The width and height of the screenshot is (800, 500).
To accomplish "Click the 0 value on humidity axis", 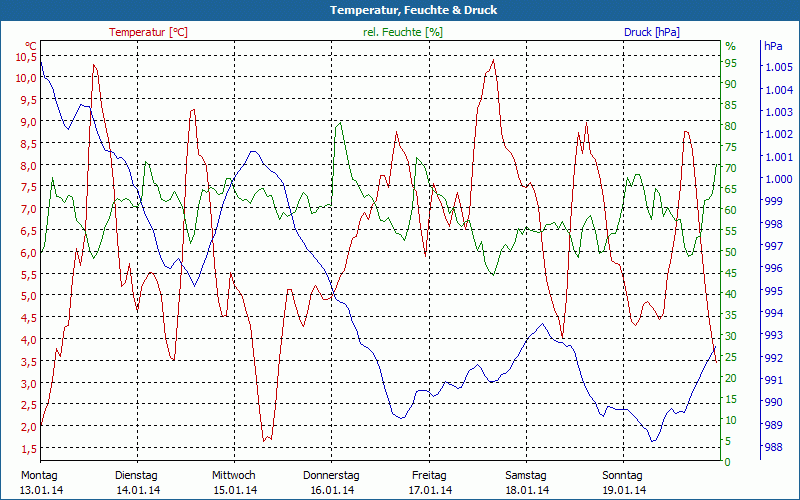I will point(728,462).
